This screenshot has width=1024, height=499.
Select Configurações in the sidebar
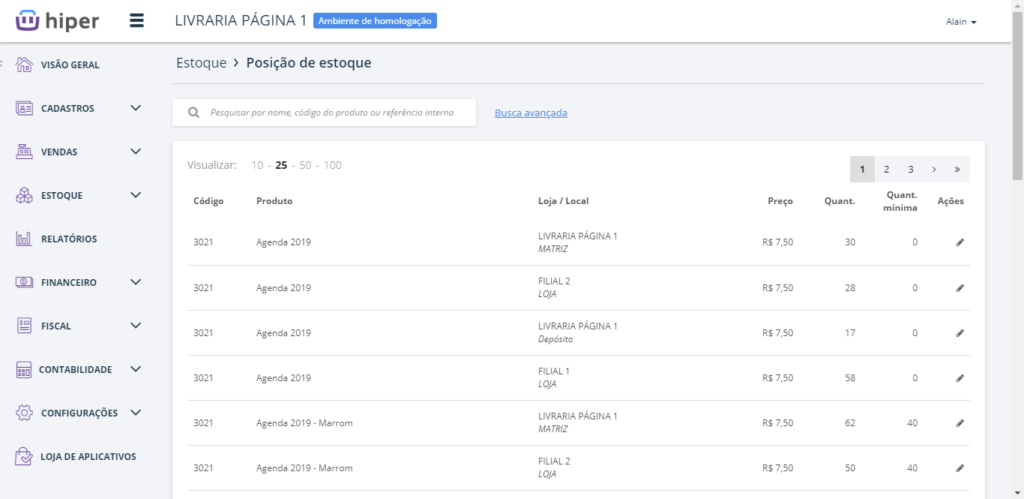[79, 413]
